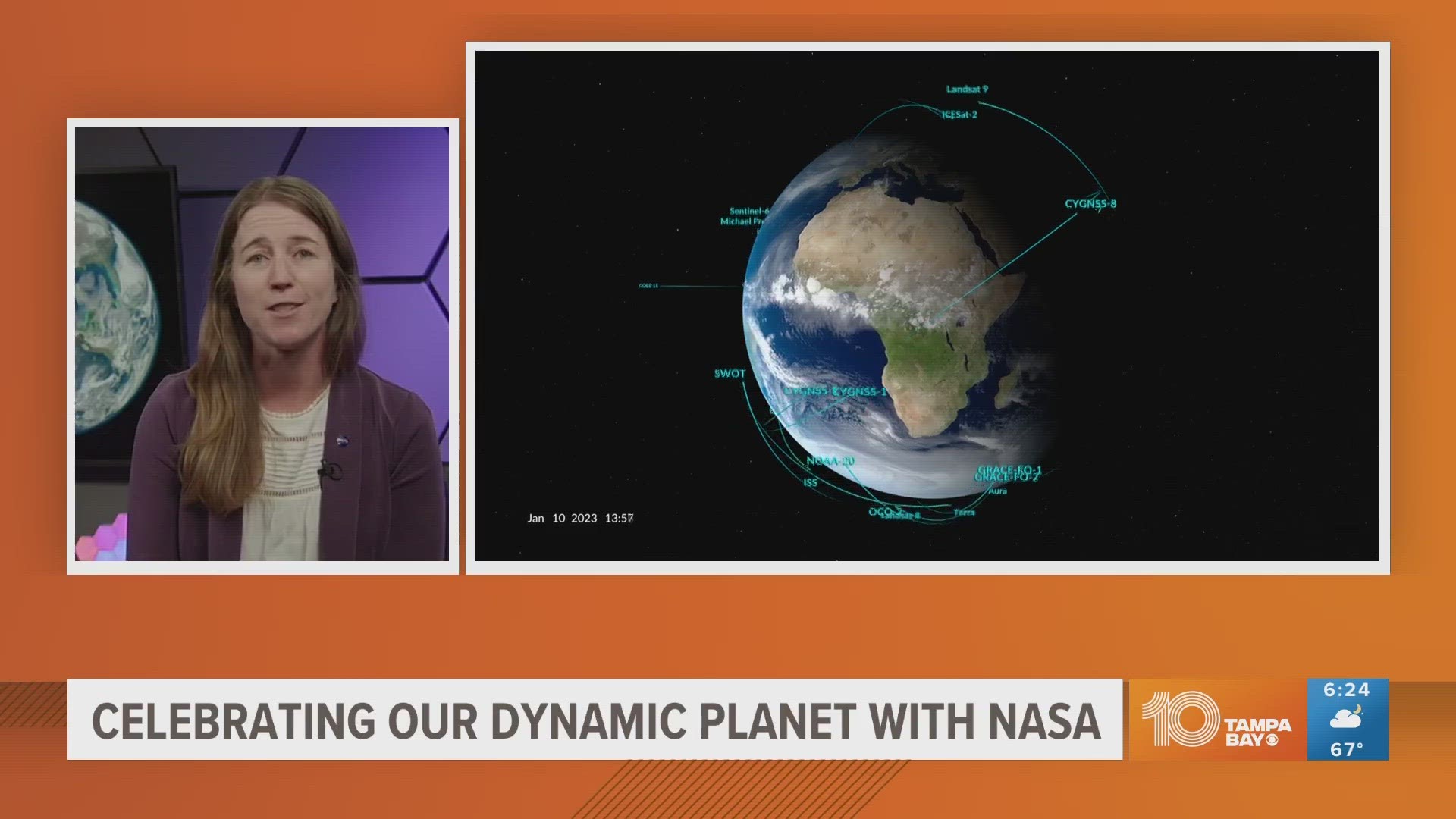Click the lapel microphone on the speaker
The image size is (1456, 819).
tap(329, 472)
